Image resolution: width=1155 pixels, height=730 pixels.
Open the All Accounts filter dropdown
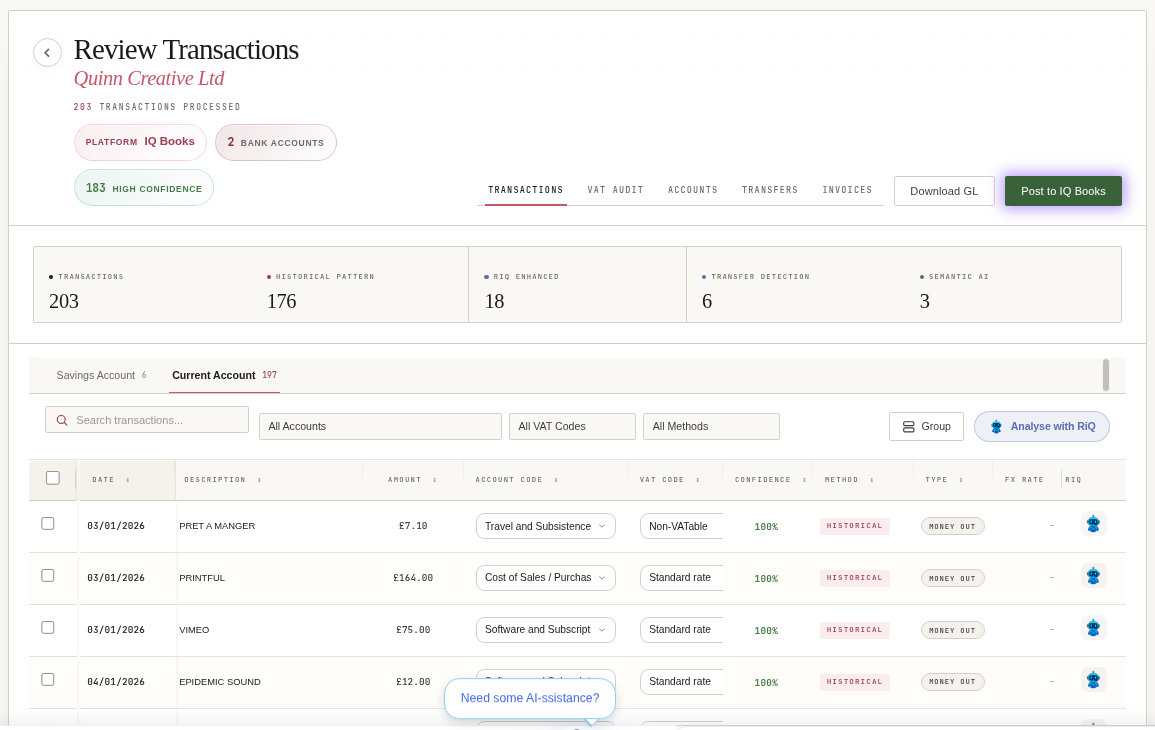[x=380, y=427]
